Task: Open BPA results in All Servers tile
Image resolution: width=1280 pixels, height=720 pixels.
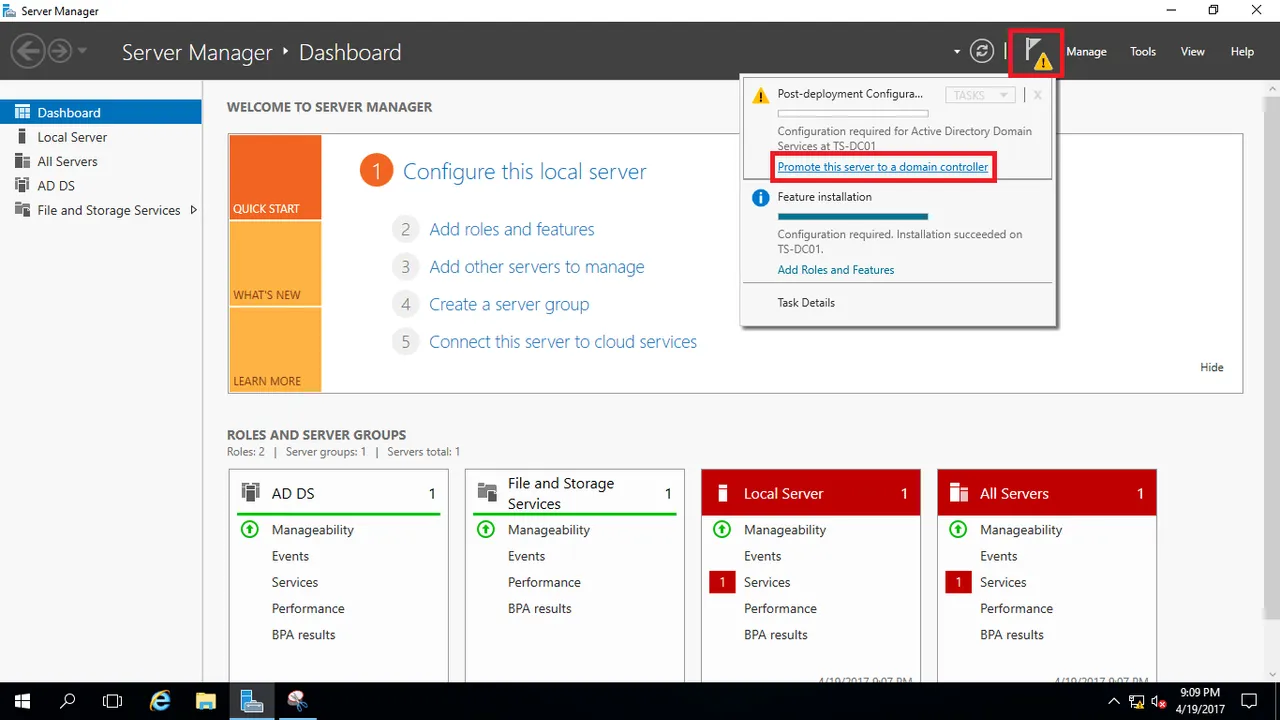Action: [x=1012, y=634]
